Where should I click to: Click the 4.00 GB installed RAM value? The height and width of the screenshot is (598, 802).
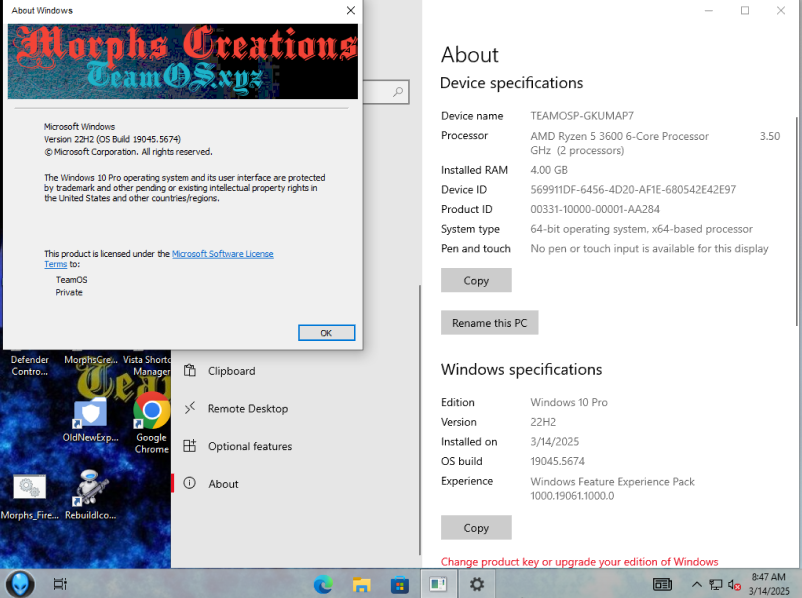(x=549, y=170)
